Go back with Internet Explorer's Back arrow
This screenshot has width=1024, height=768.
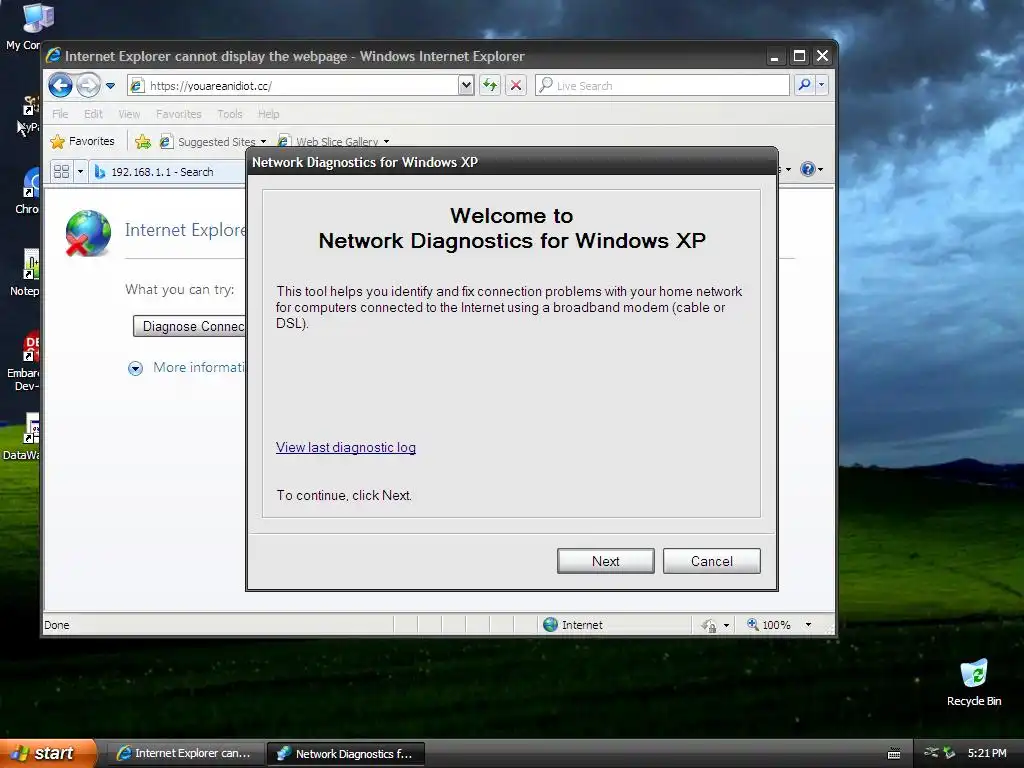click(x=60, y=86)
